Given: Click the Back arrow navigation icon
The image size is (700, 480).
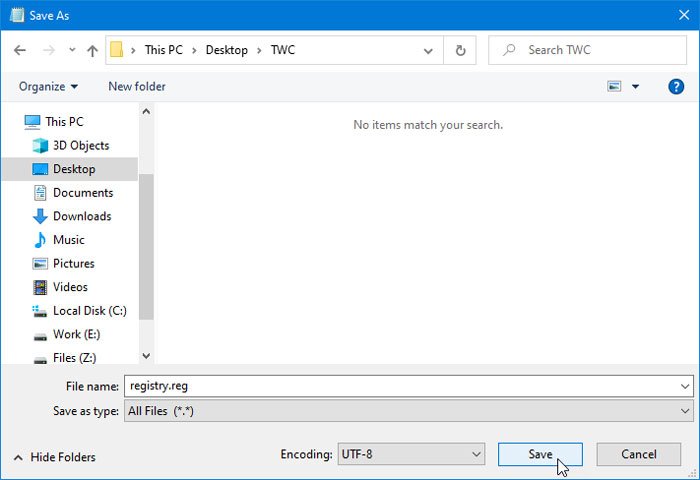Looking at the screenshot, I should (x=20, y=50).
